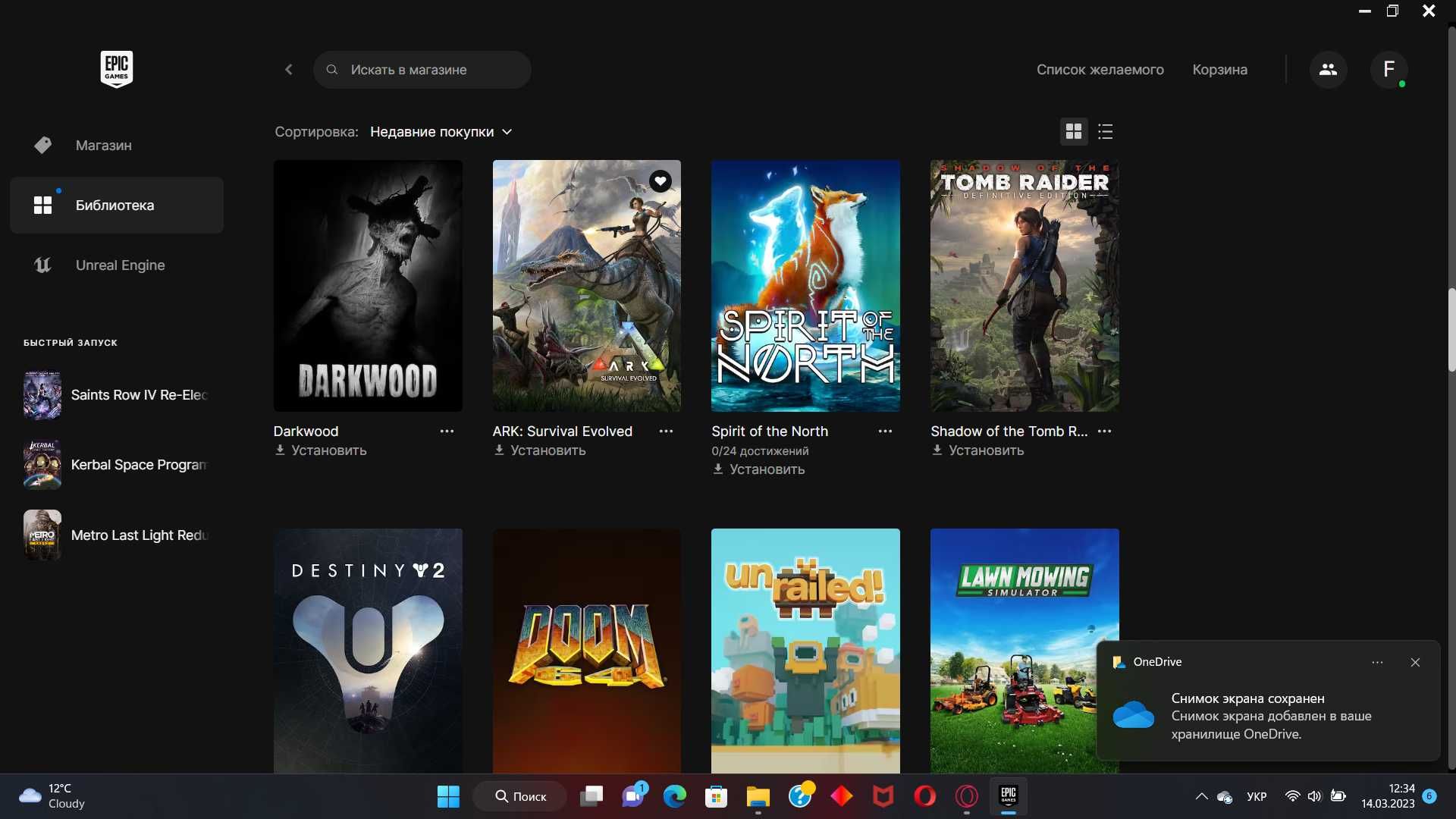
Task: Open the sort dropdown Недавние покупки
Action: (441, 132)
